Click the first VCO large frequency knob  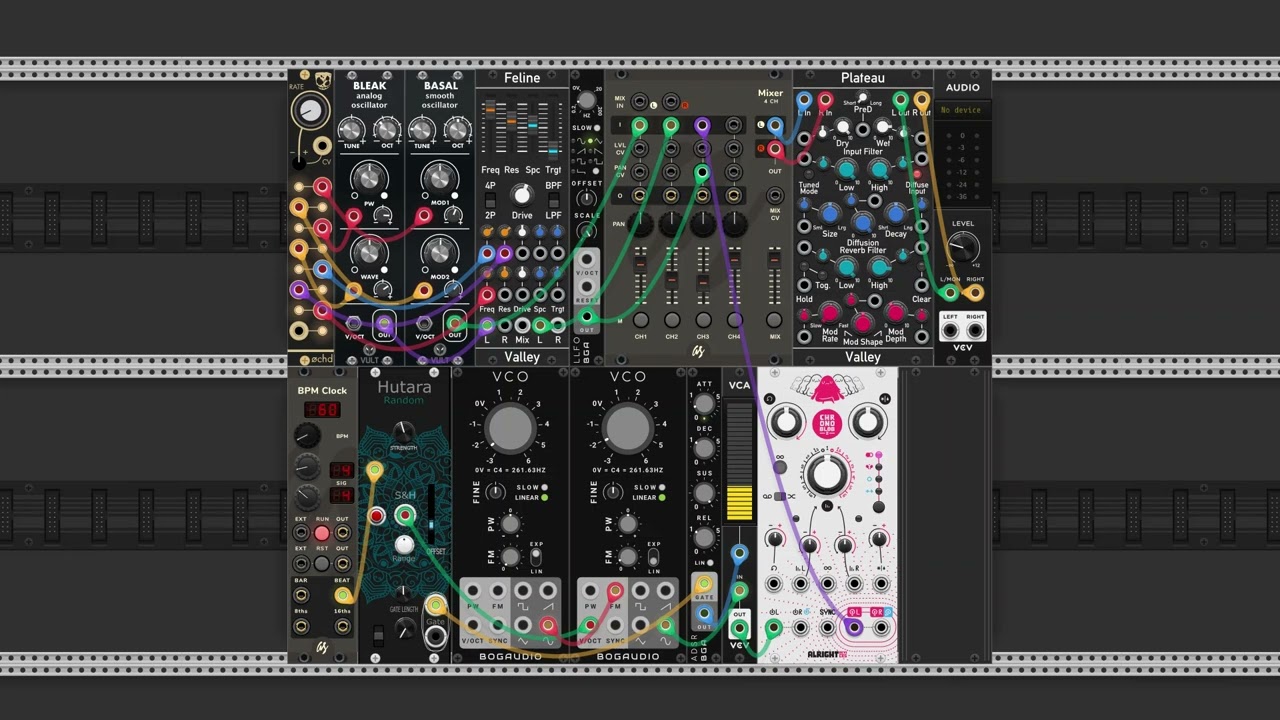[511, 428]
